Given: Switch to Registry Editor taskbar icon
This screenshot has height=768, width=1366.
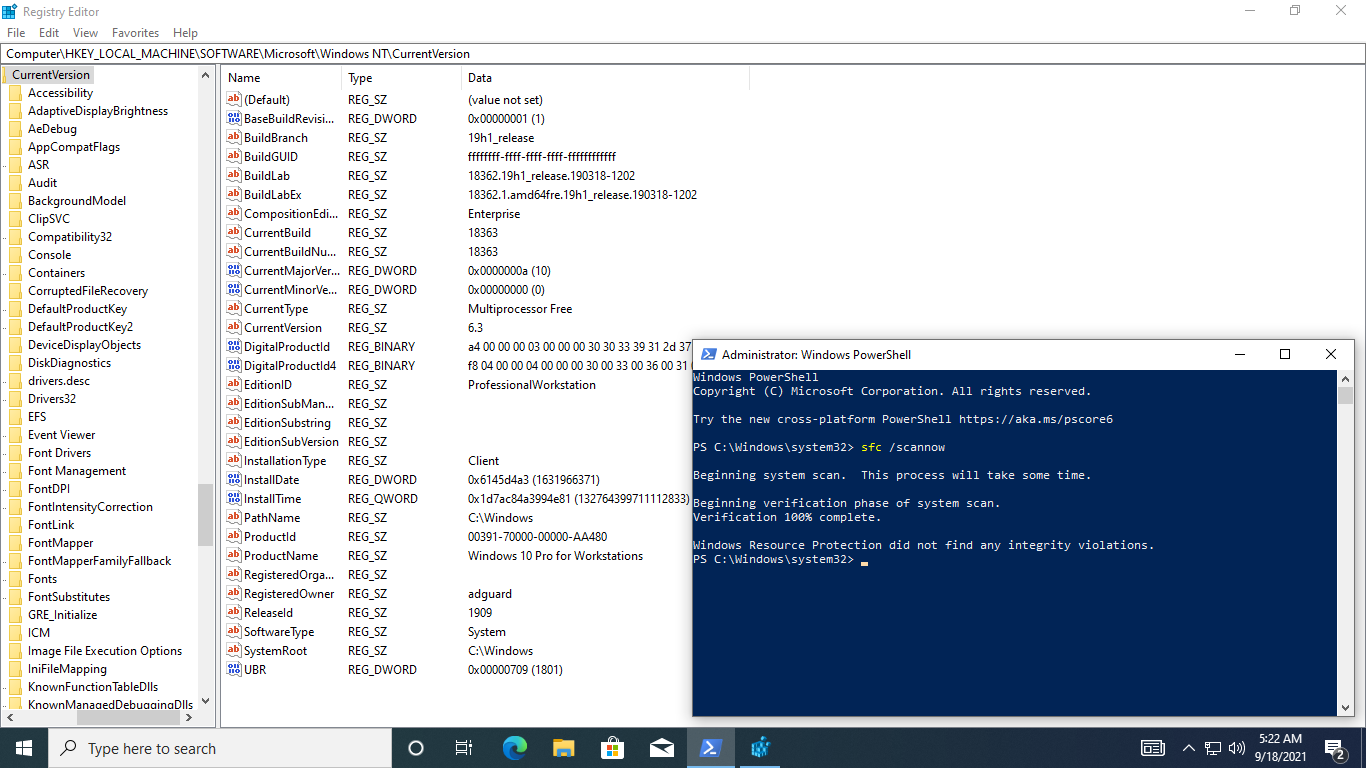Looking at the screenshot, I should (760, 748).
